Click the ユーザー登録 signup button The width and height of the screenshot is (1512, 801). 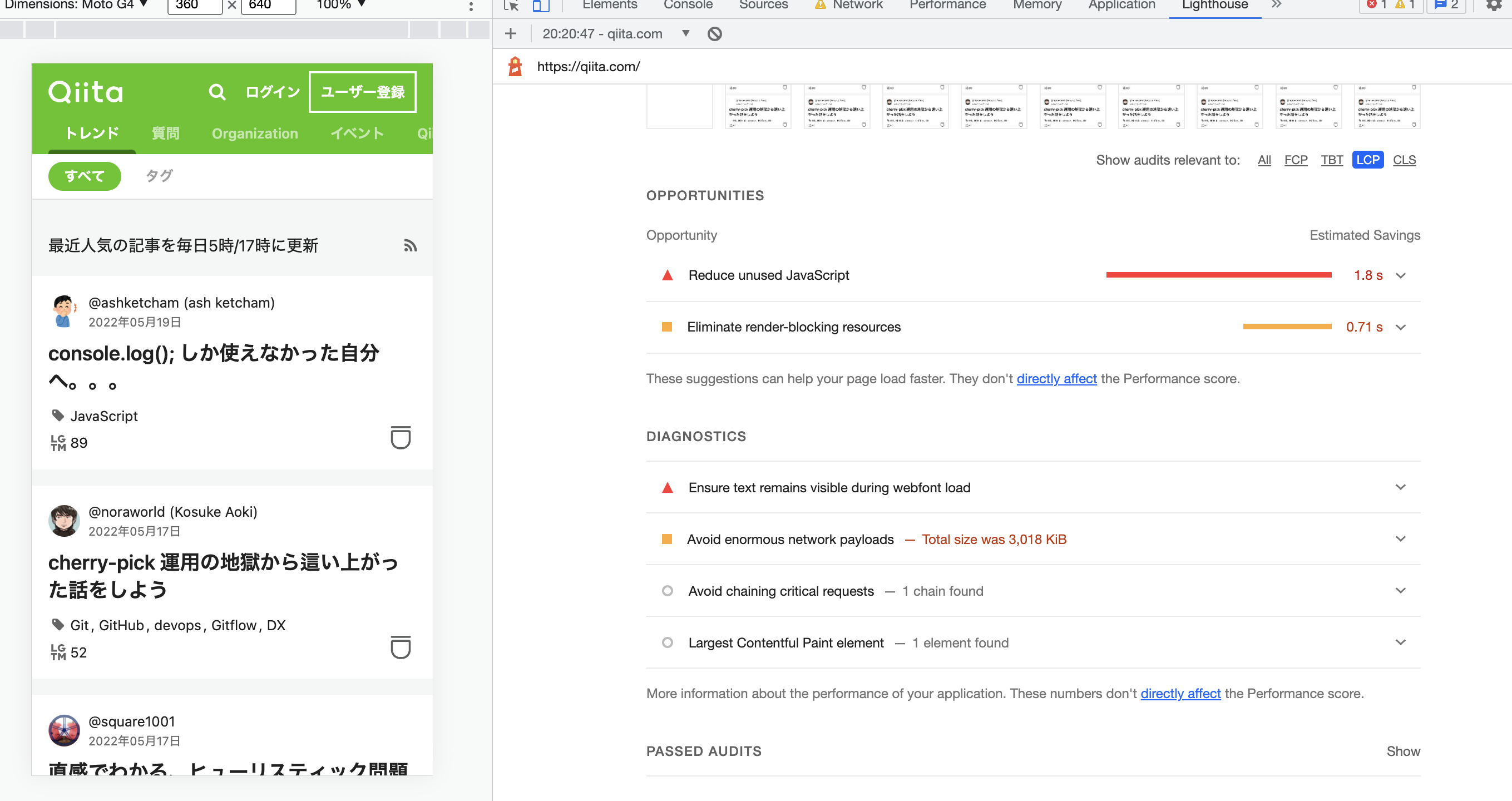point(362,92)
